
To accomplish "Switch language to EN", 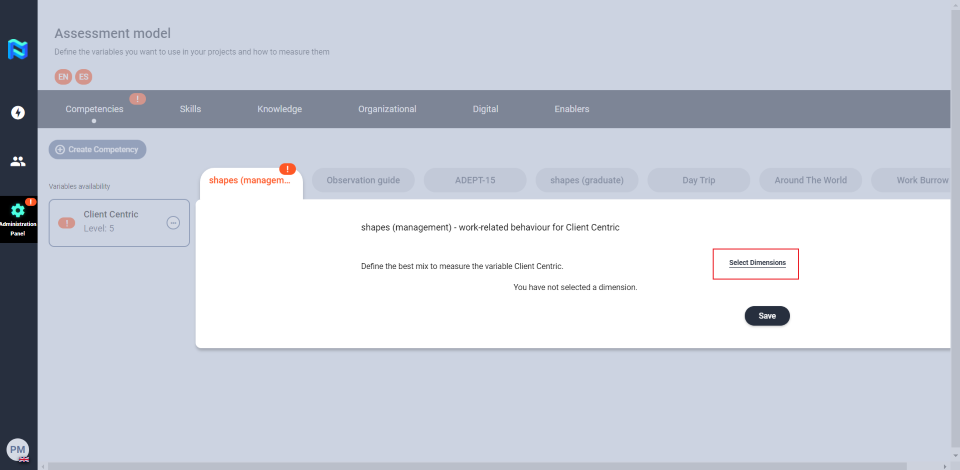I will pyautogui.click(x=63, y=76).
